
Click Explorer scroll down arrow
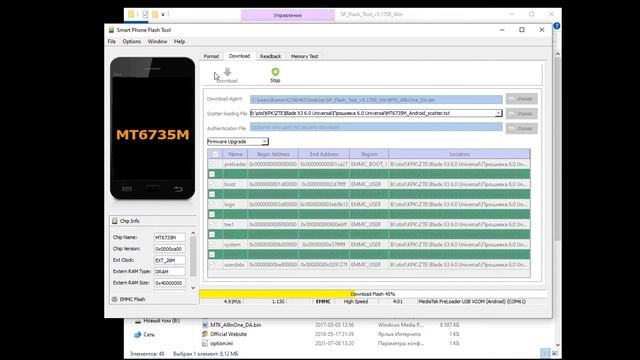coord(558,345)
